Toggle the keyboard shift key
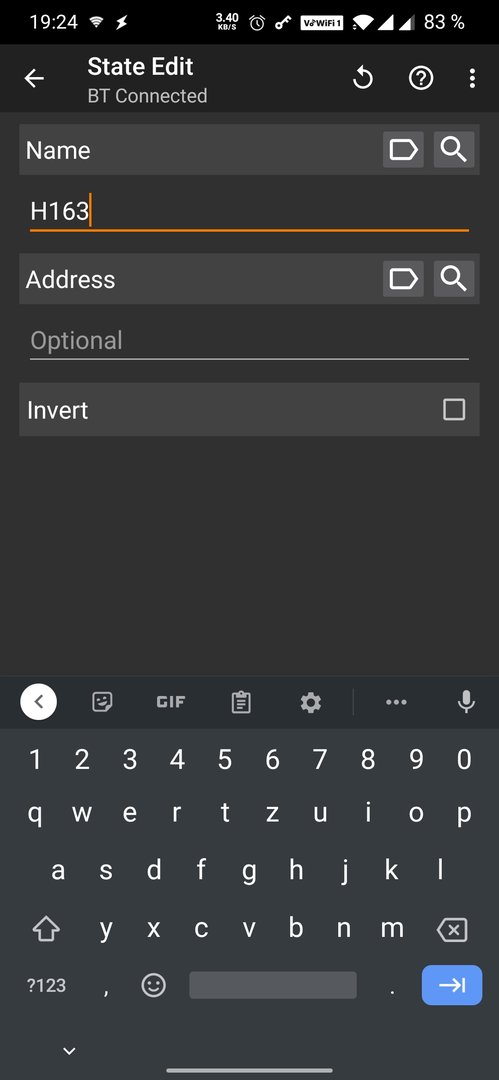This screenshot has height=1080, width=499. [x=46, y=930]
